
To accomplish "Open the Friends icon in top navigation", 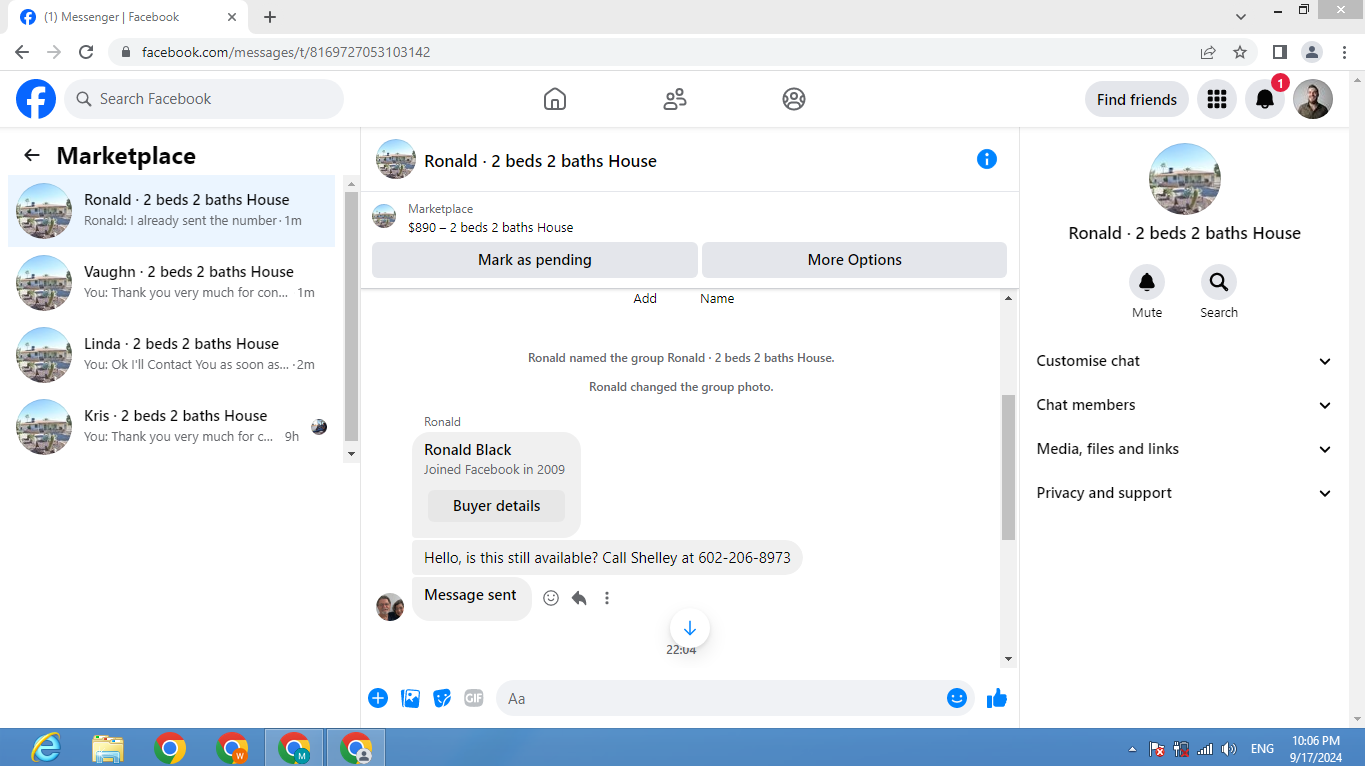I will click(x=675, y=99).
